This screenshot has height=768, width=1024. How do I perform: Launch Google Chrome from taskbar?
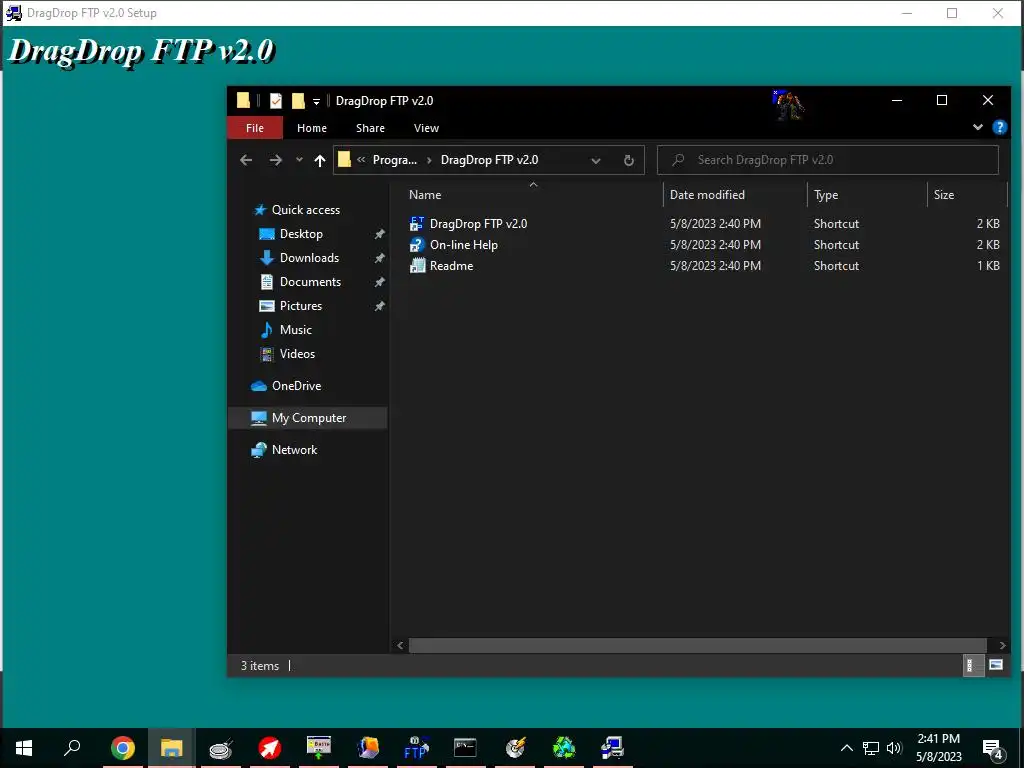tap(123, 748)
